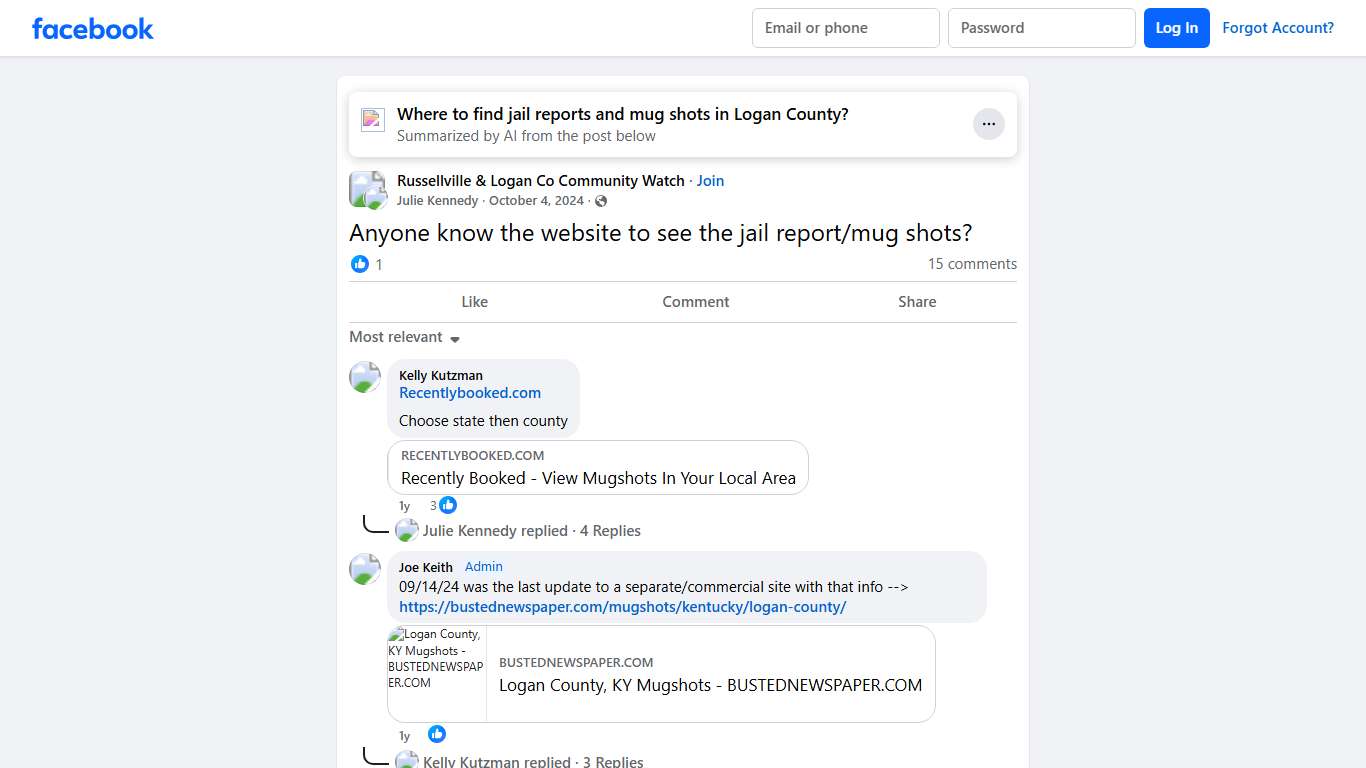Open the post options ellipsis icon
This screenshot has height=768, width=1366.
(x=989, y=123)
